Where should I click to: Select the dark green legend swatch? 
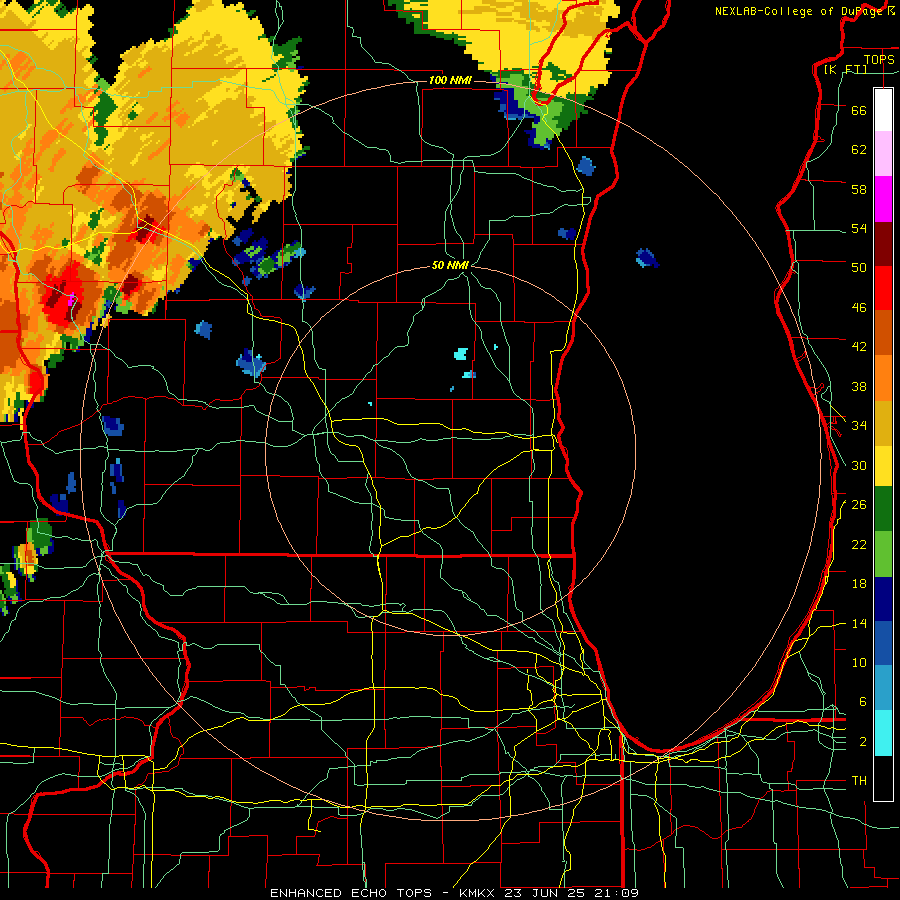883,509
